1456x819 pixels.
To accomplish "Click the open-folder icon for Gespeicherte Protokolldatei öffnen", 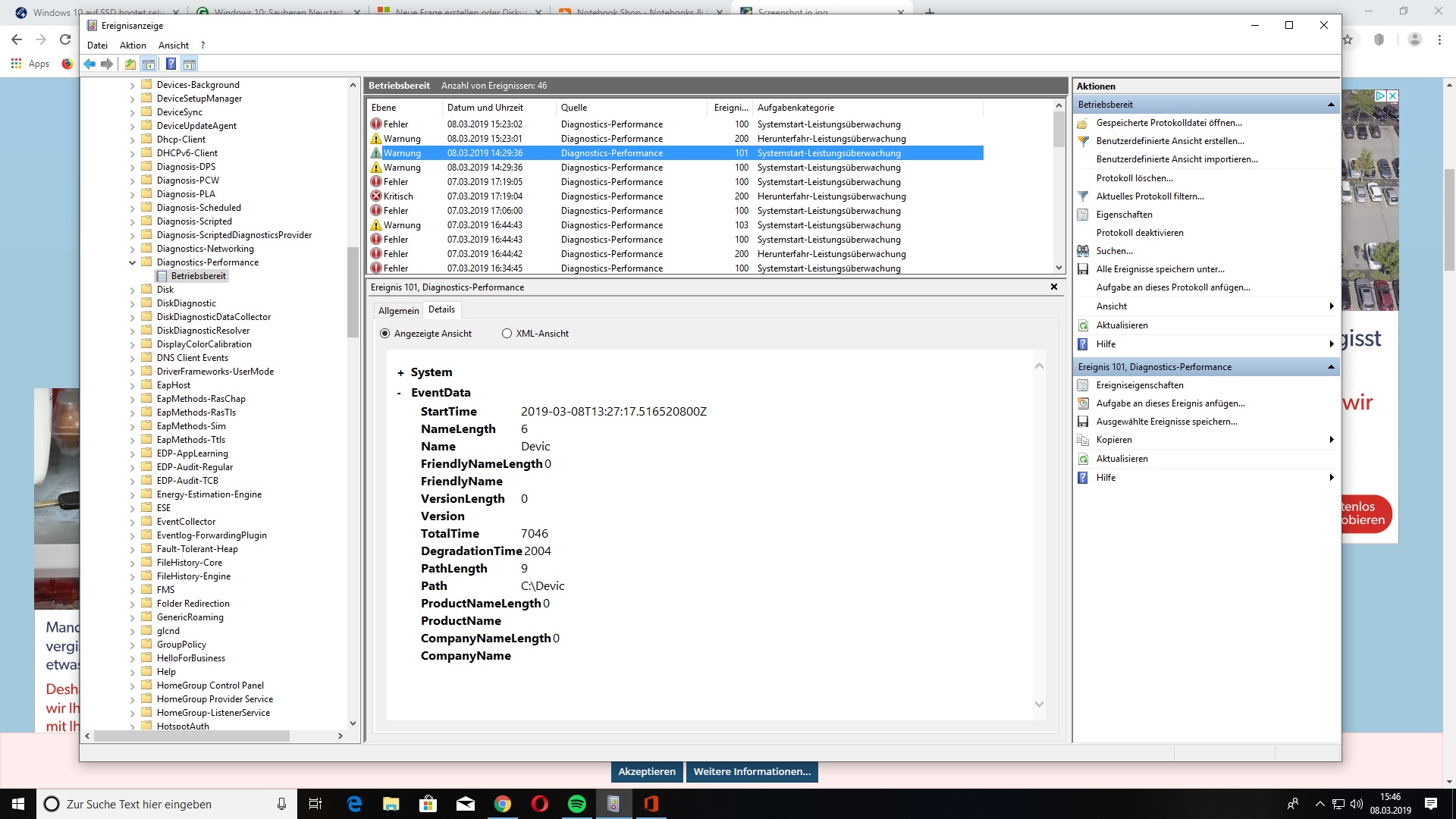I will (1083, 123).
